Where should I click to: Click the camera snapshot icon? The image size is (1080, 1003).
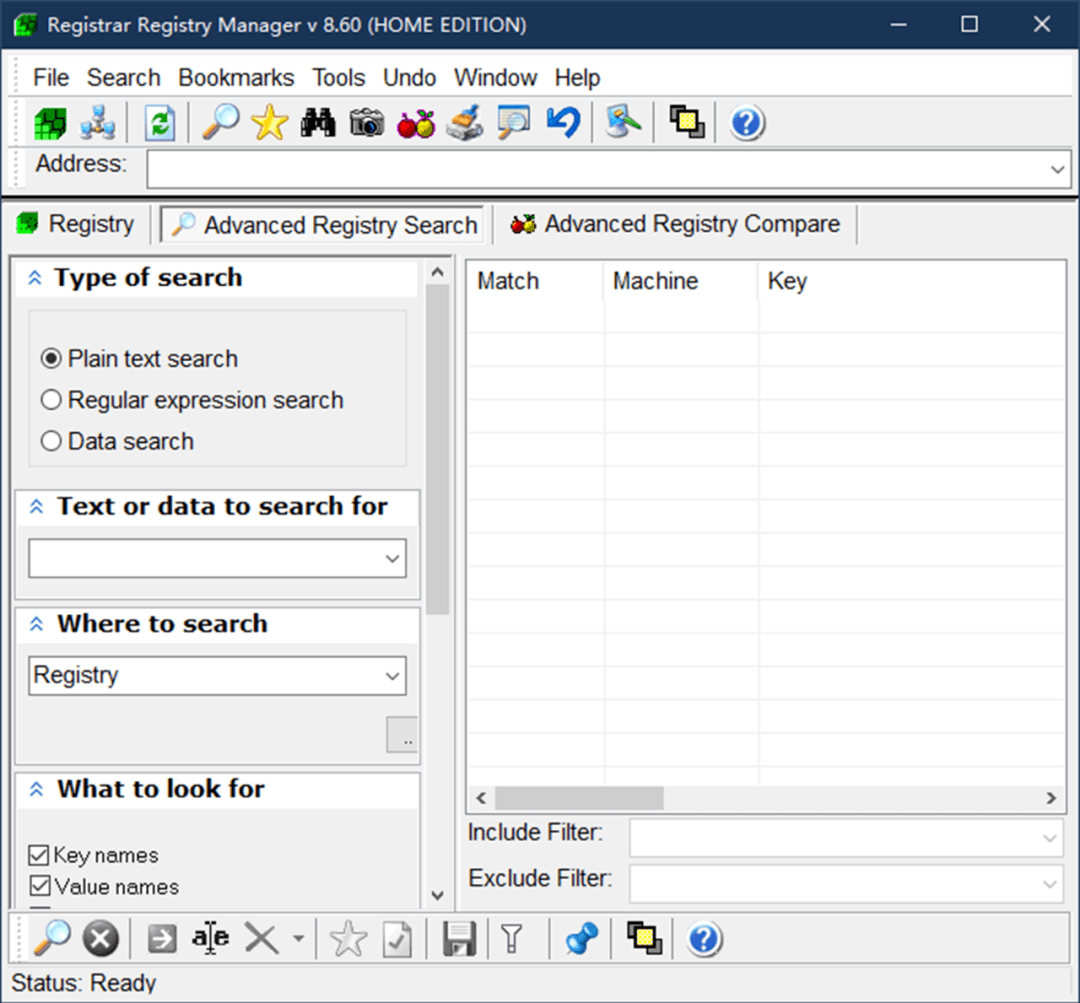coord(367,123)
